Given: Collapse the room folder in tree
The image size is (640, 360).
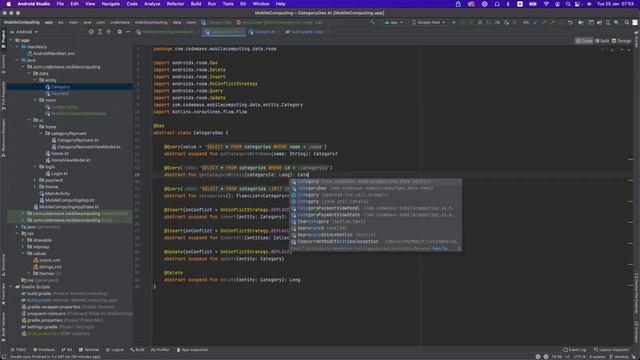Looking at the screenshot, I should [35, 100].
